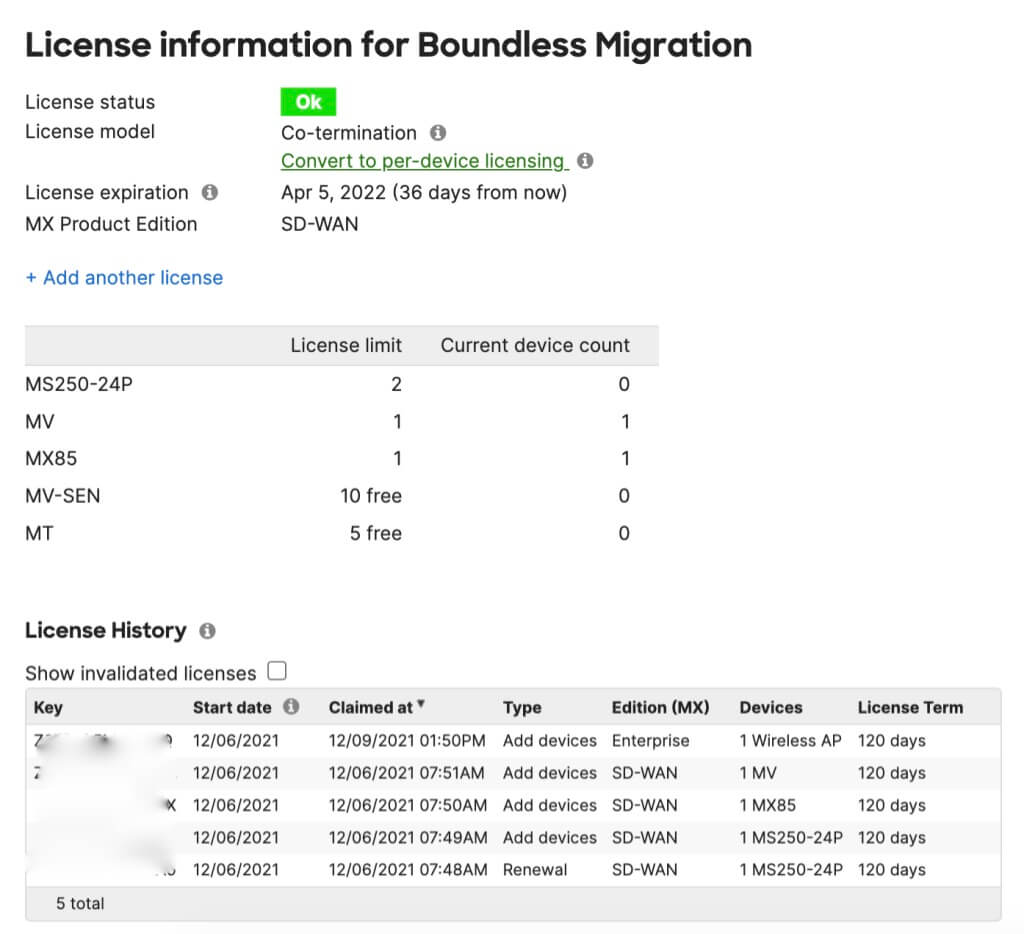Viewport: 1024px width, 934px height.
Task: Click 12/06/2021 07:49AM claimed timestamp
Action: pyautogui.click(x=408, y=837)
